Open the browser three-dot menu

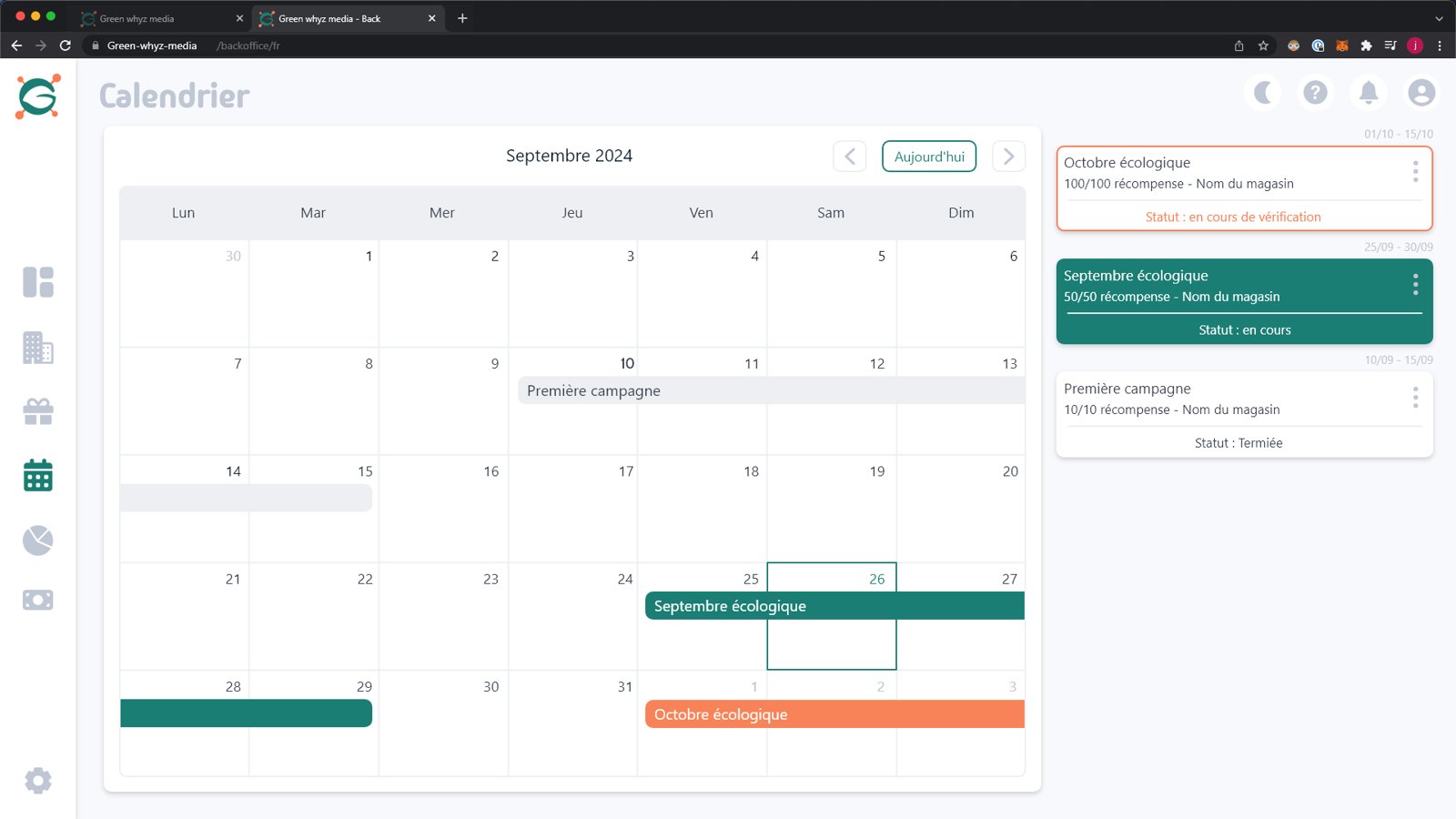1440,45
